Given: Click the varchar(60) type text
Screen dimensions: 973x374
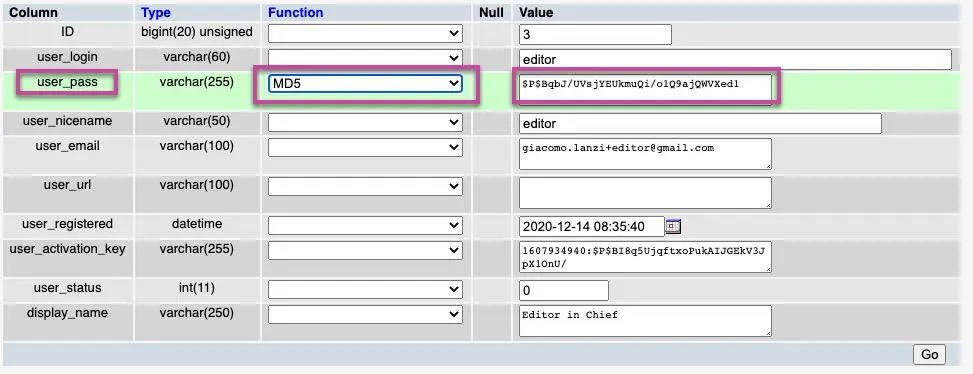Looking at the screenshot, I should click(x=197, y=56).
